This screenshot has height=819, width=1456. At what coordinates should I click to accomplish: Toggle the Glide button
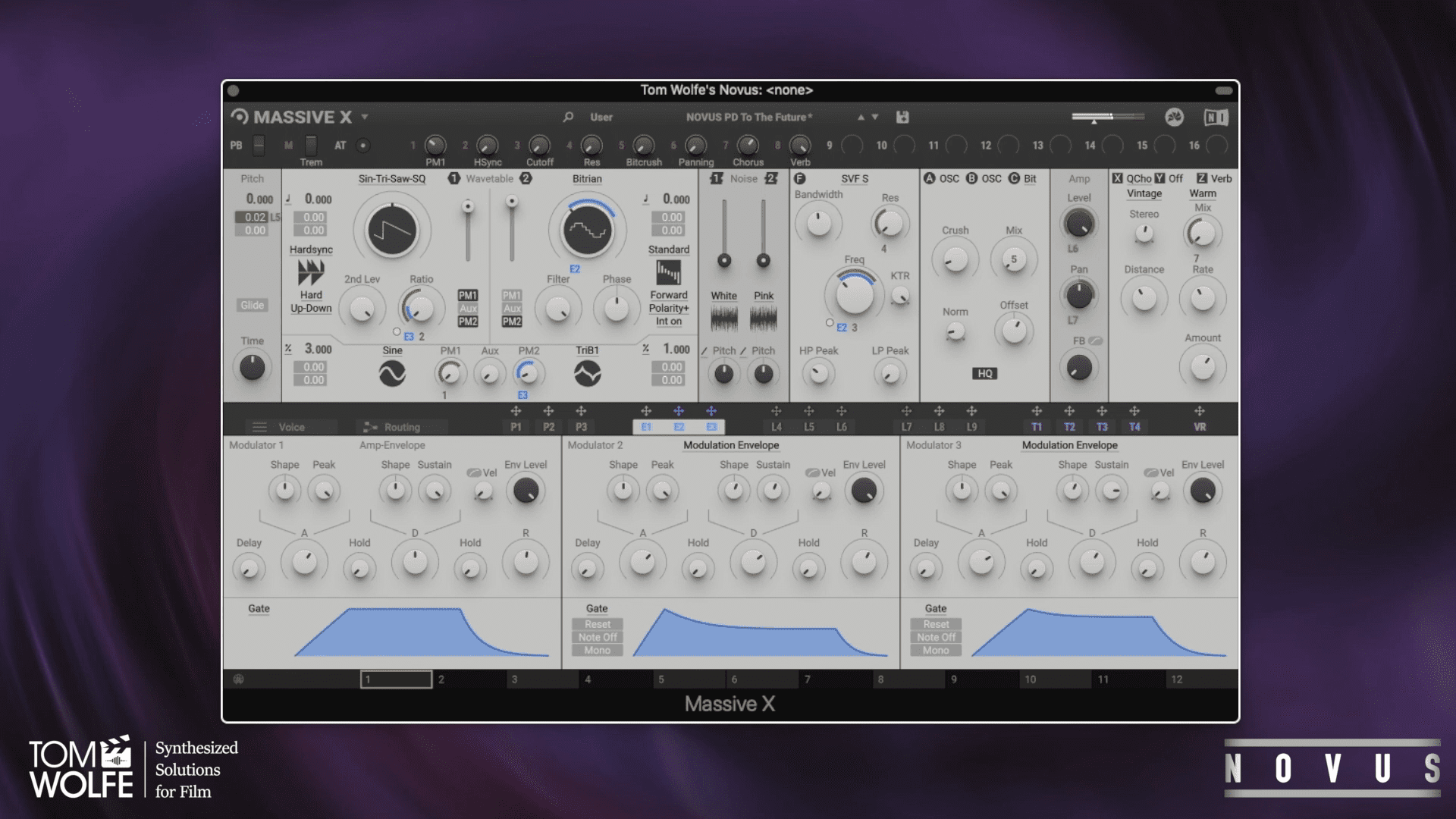pos(252,305)
